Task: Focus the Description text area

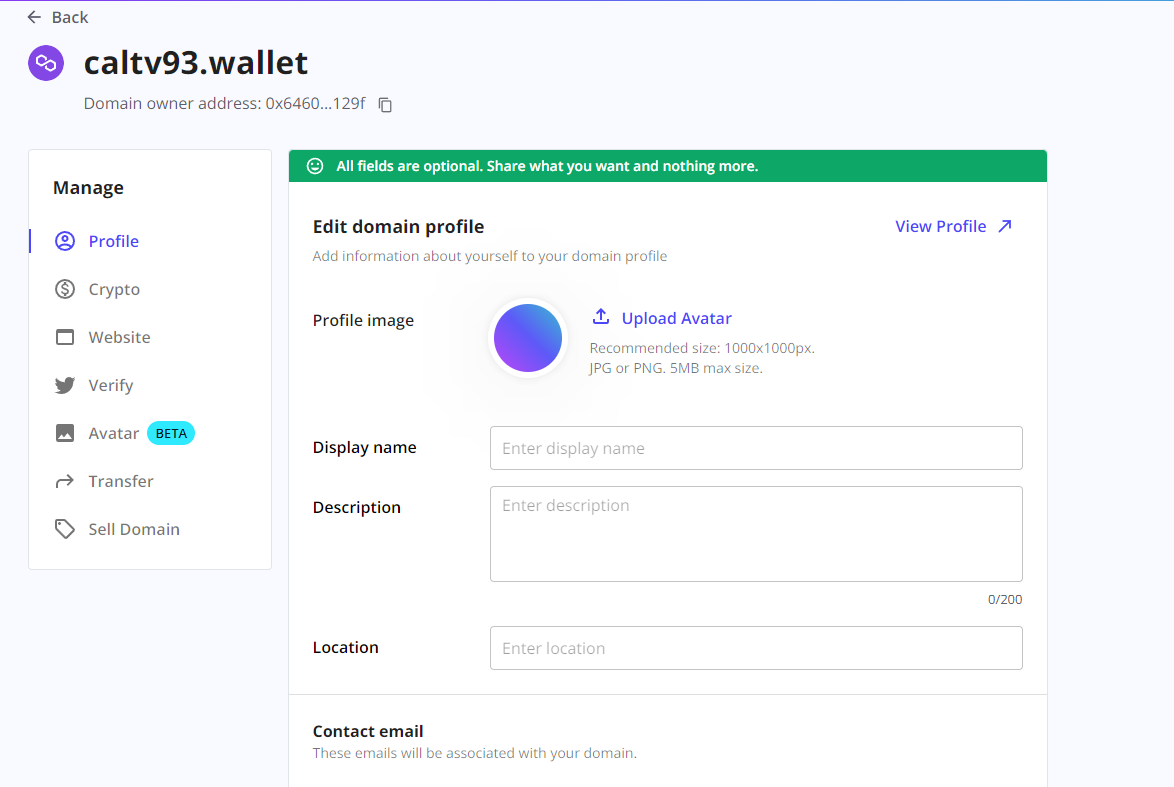Action: click(756, 534)
